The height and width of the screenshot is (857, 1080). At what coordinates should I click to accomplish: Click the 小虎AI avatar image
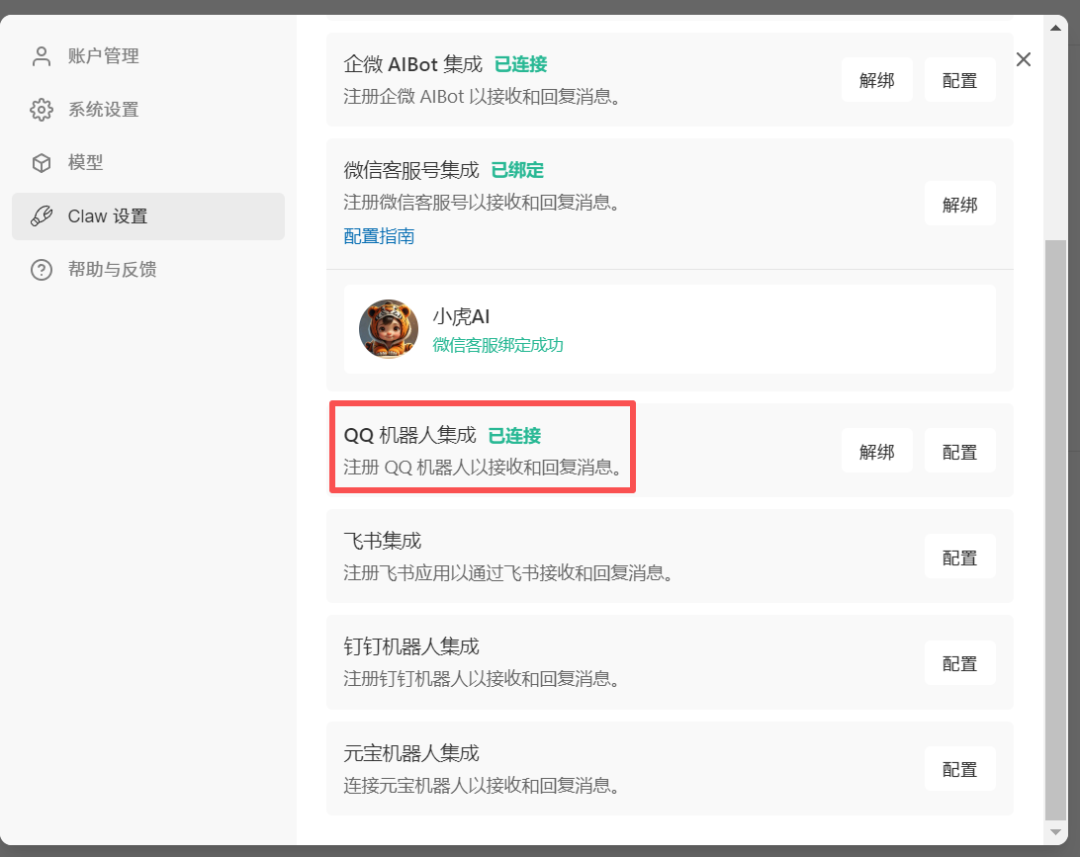pyautogui.click(x=388, y=330)
